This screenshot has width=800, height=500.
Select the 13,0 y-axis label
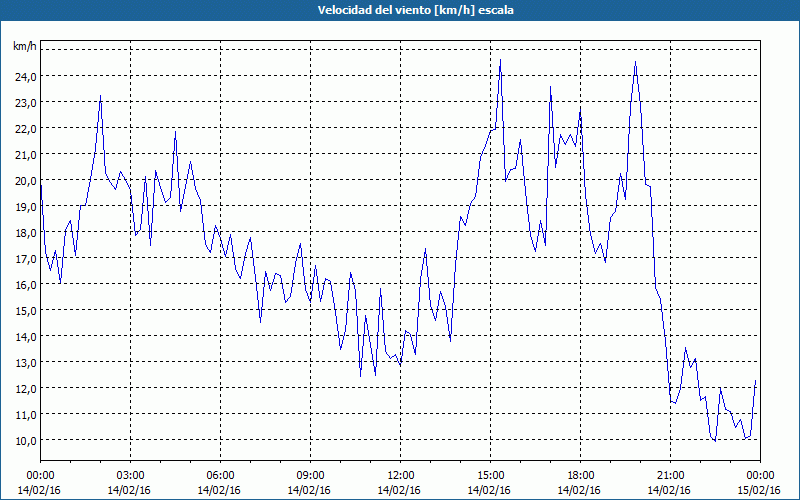click(26, 363)
